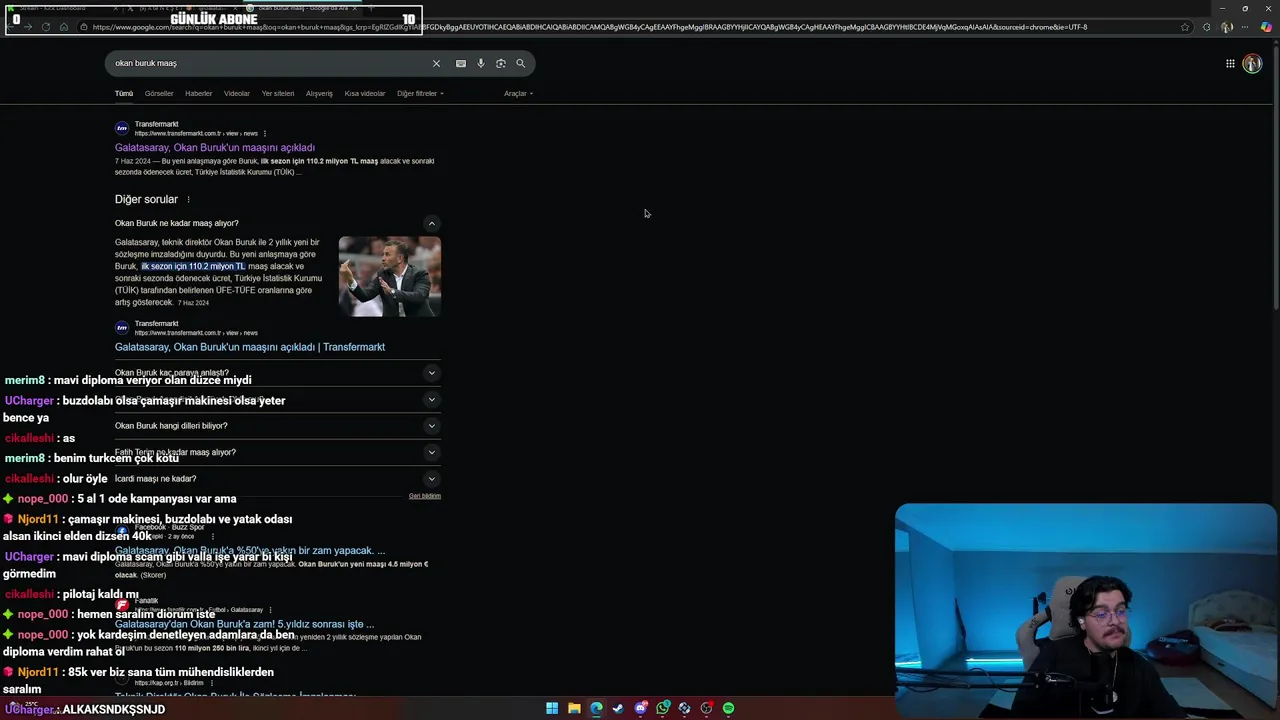Open Okan Buruk photo thumbnail
The height and width of the screenshot is (720, 1280).
(390, 276)
